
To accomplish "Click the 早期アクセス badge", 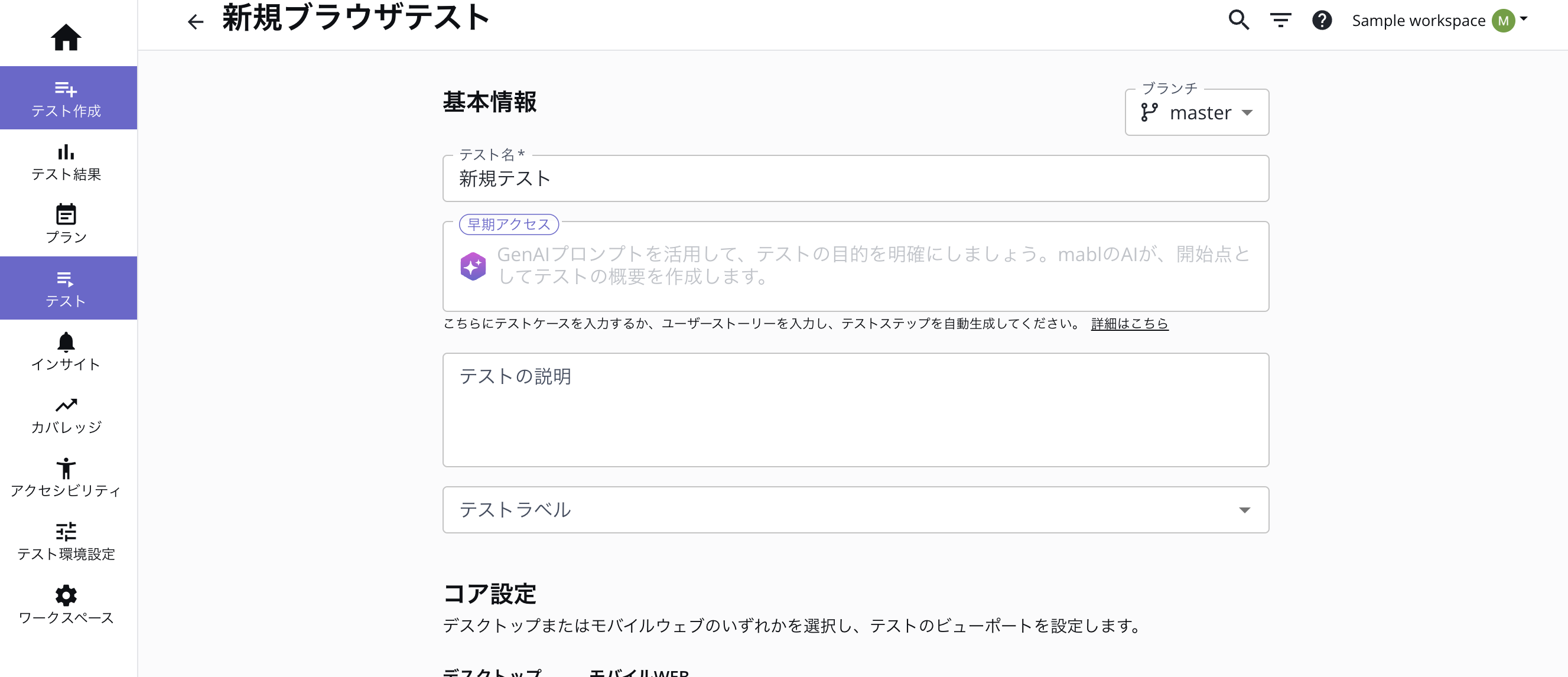I will [x=509, y=224].
